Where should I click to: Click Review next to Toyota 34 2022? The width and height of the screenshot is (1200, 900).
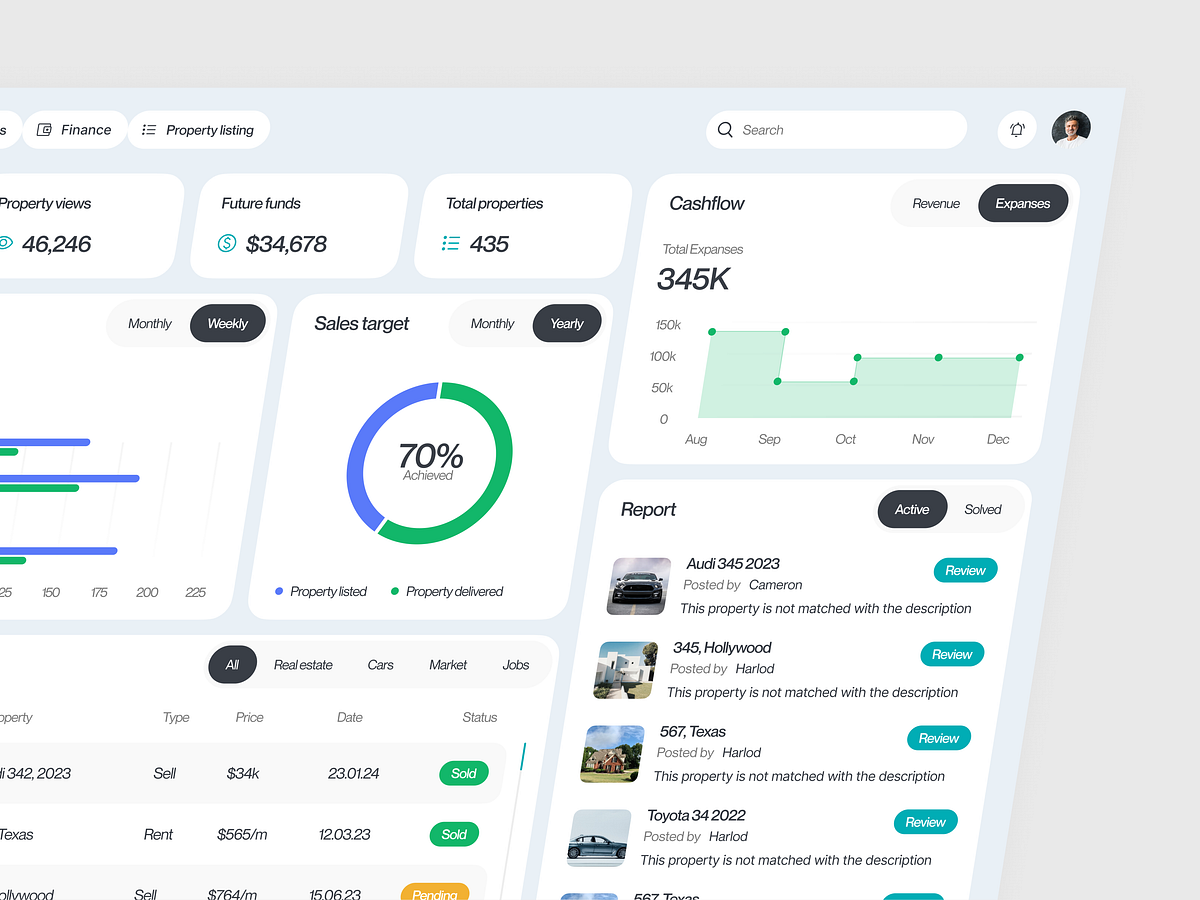(x=925, y=821)
